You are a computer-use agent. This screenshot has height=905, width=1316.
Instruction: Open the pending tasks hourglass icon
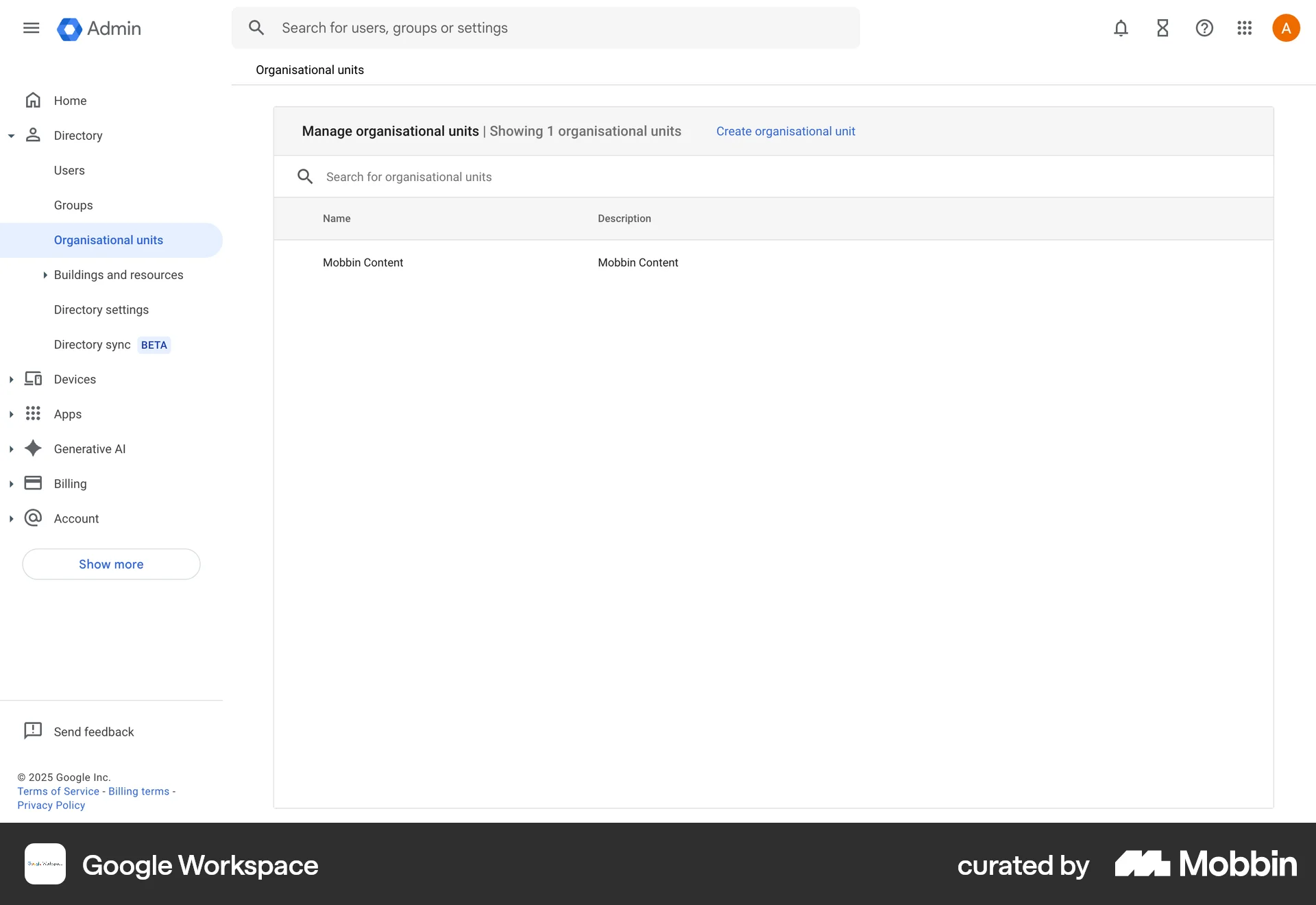click(x=1162, y=27)
